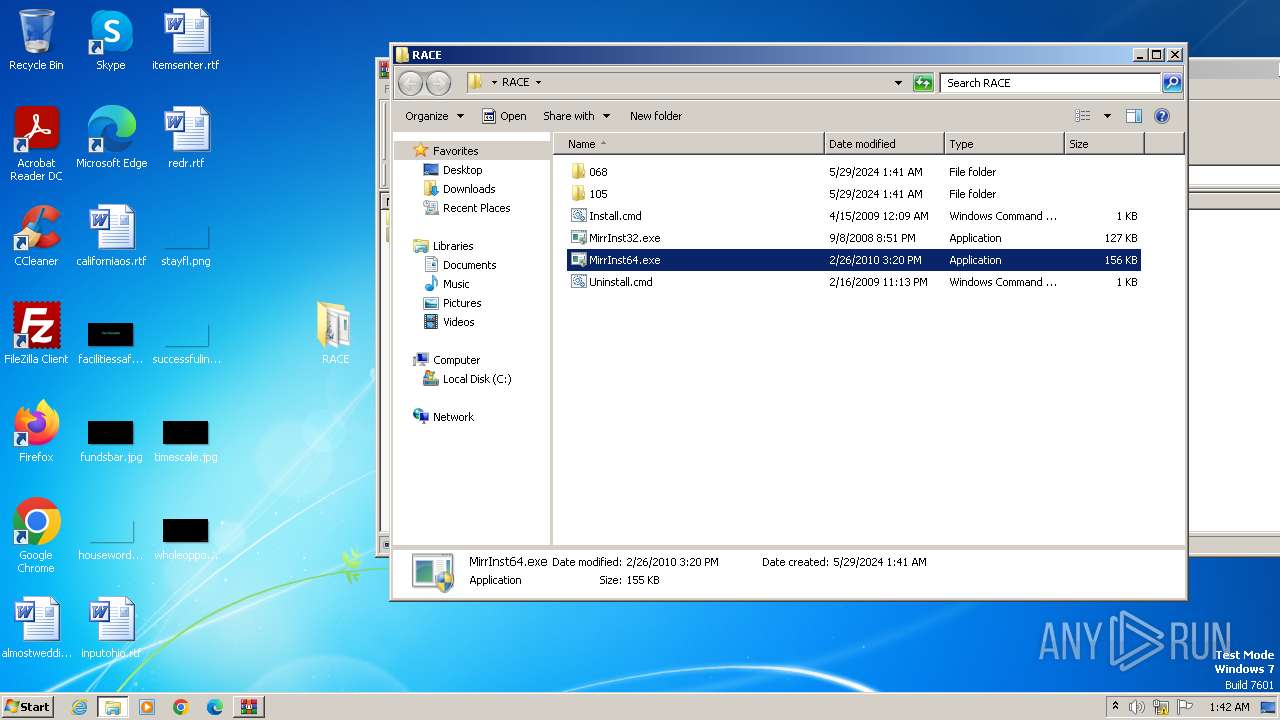Open Desktop in Favorites

462,170
